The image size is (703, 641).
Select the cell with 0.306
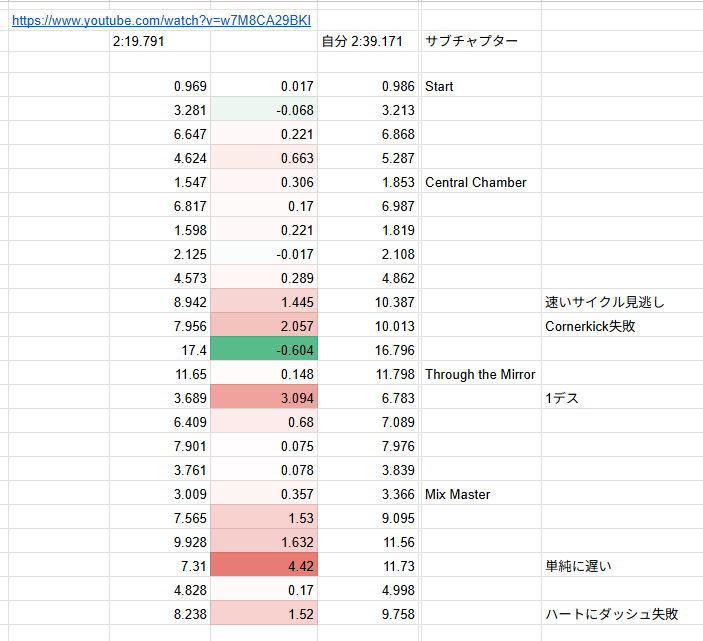(x=264, y=182)
